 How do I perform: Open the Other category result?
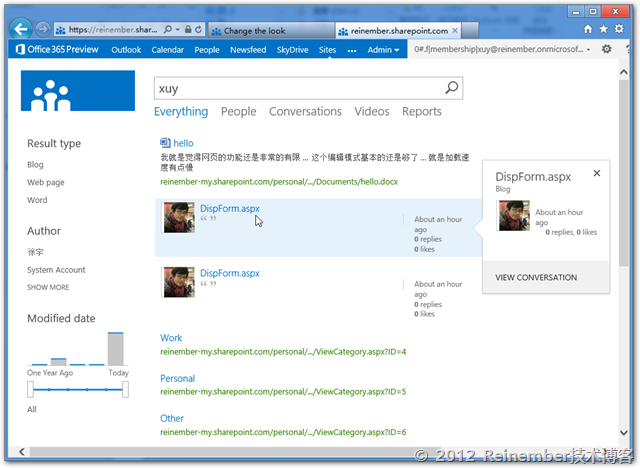(x=172, y=418)
